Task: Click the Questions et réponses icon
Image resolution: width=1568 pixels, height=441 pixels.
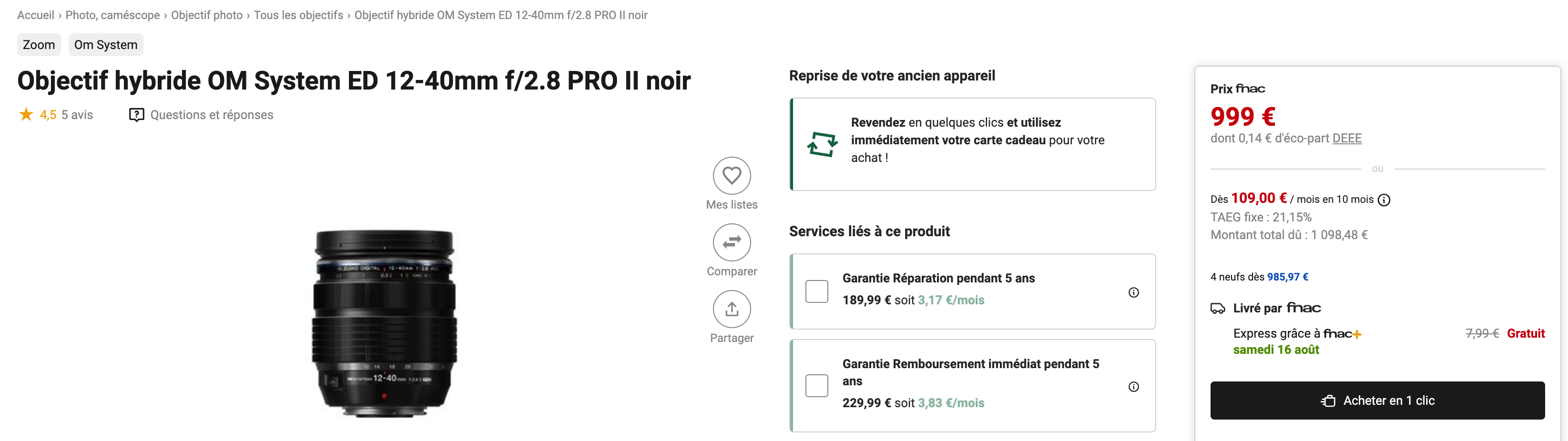Action: pos(136,115)
